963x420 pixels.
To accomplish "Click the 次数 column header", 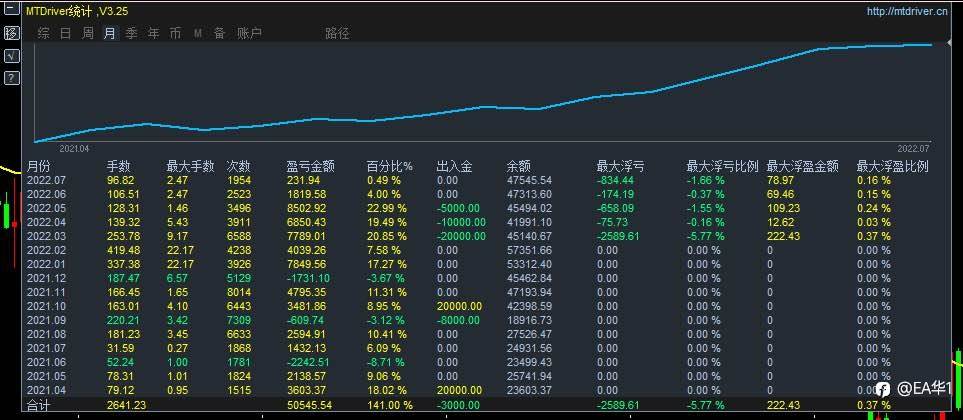I will (x=238, y=166).
